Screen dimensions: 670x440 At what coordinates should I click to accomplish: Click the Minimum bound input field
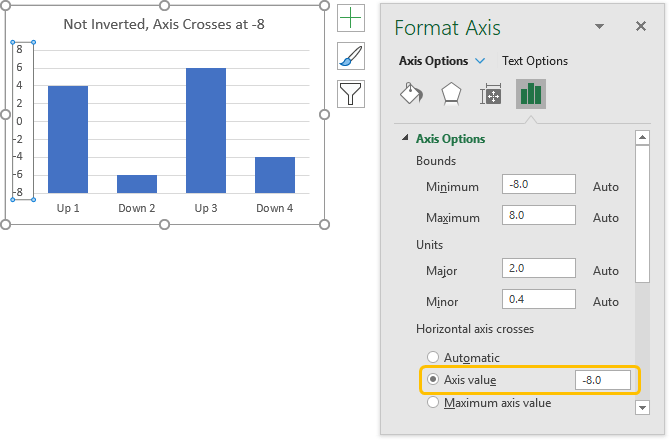pyautogui.click(x=540, y=185)
